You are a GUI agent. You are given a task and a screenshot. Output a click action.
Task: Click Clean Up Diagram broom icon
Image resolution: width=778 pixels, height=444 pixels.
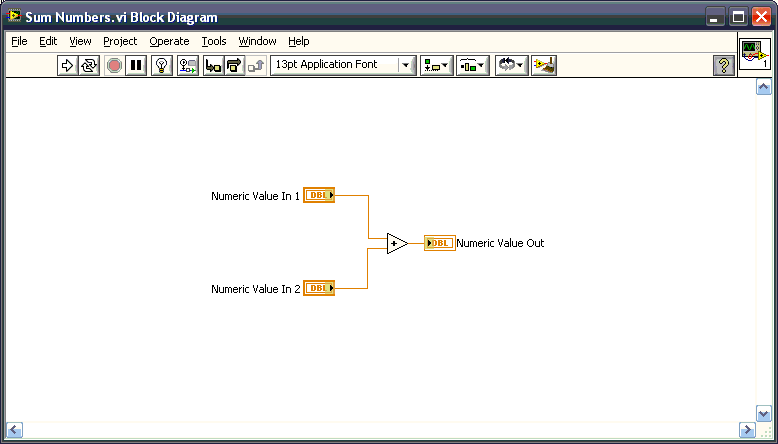click(544, 65)
